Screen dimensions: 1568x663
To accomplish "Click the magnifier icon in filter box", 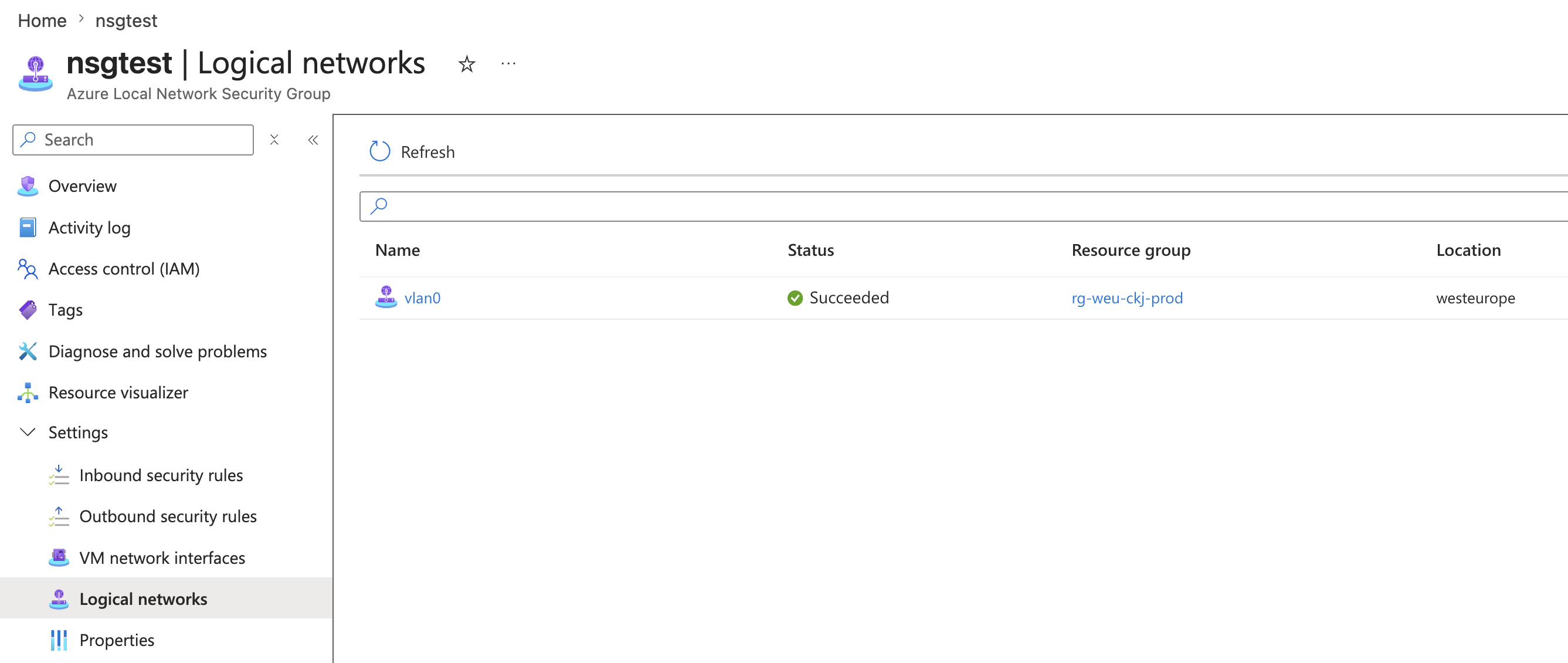I will (x=379, y=207).
